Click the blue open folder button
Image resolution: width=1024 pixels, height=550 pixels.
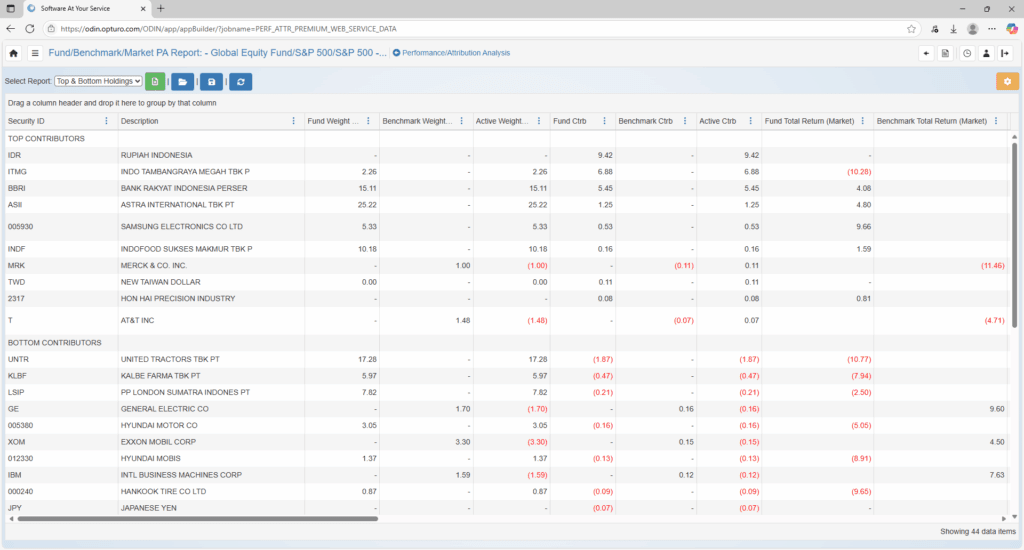pyautogui.click(x=184, y=81)
